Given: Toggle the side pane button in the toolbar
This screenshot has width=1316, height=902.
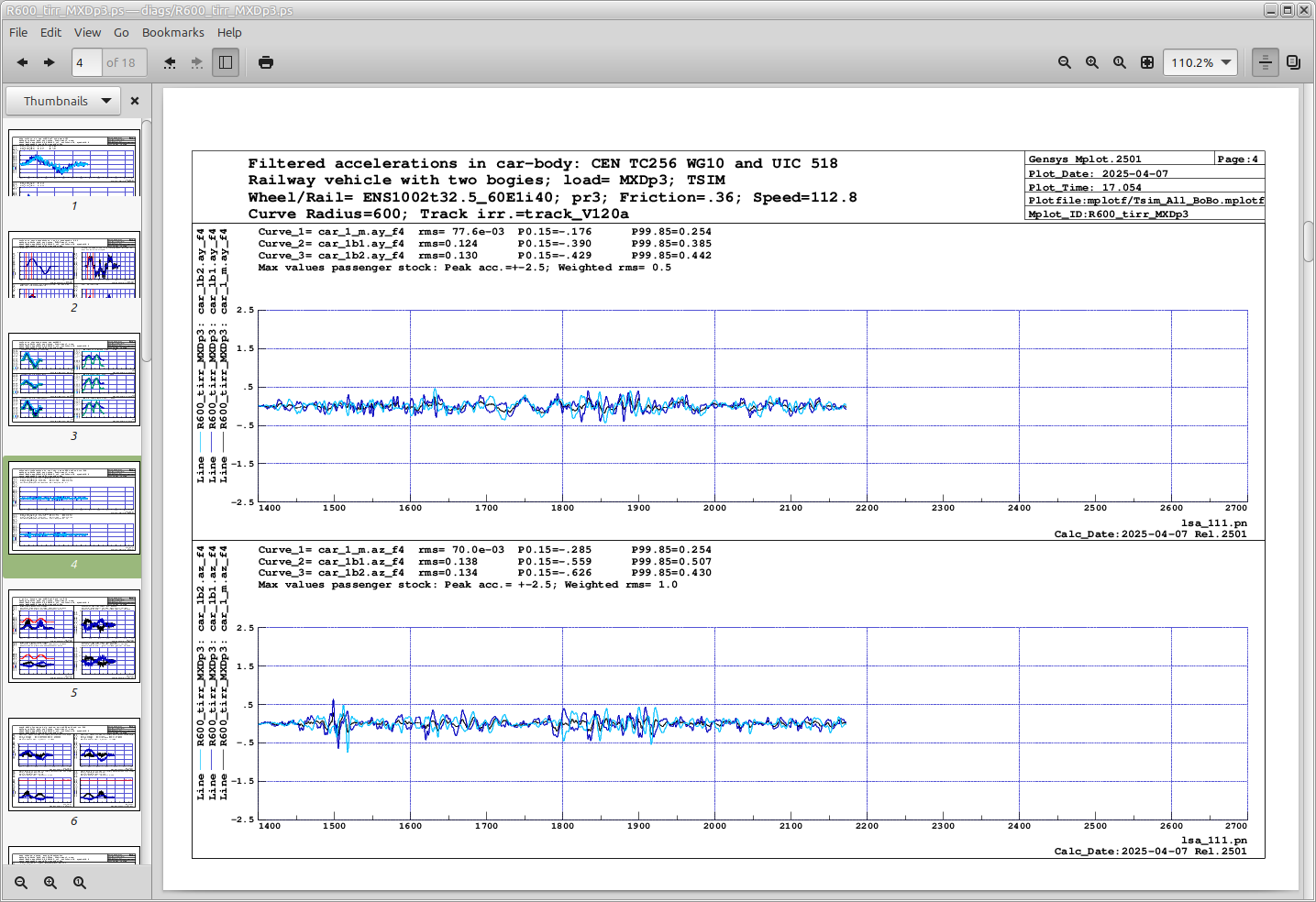Looking at the screenshot, I should (x=226, y=62).
